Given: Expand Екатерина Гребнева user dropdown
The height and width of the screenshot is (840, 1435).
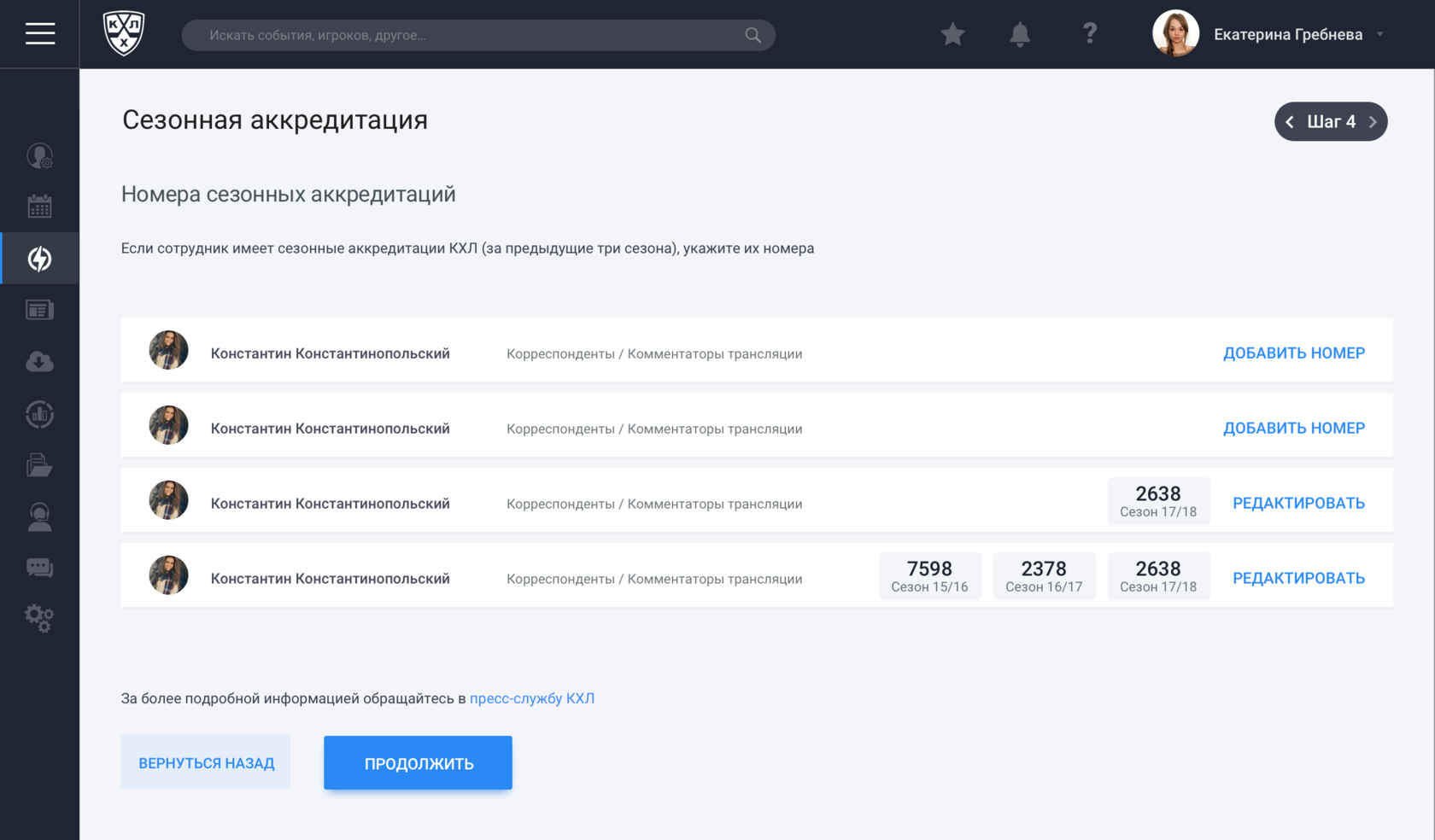Looking at the screenshot, I should [x=1379, y=35].
